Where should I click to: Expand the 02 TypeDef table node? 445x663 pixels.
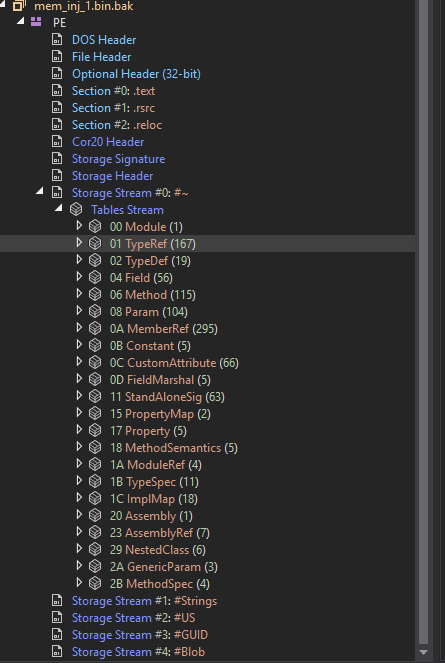pos(79,260)
